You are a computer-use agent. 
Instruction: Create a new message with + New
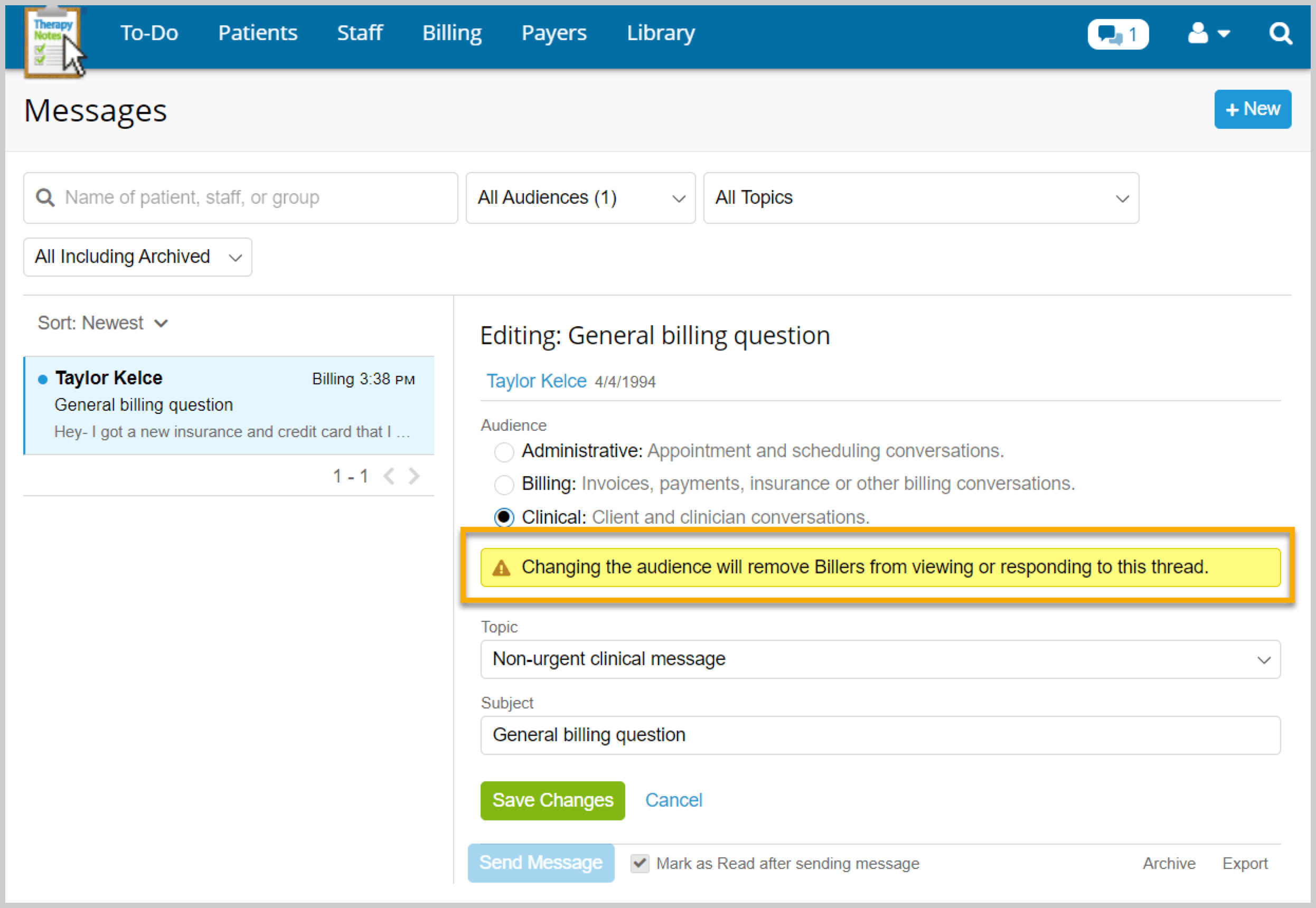click(1252, 109)
